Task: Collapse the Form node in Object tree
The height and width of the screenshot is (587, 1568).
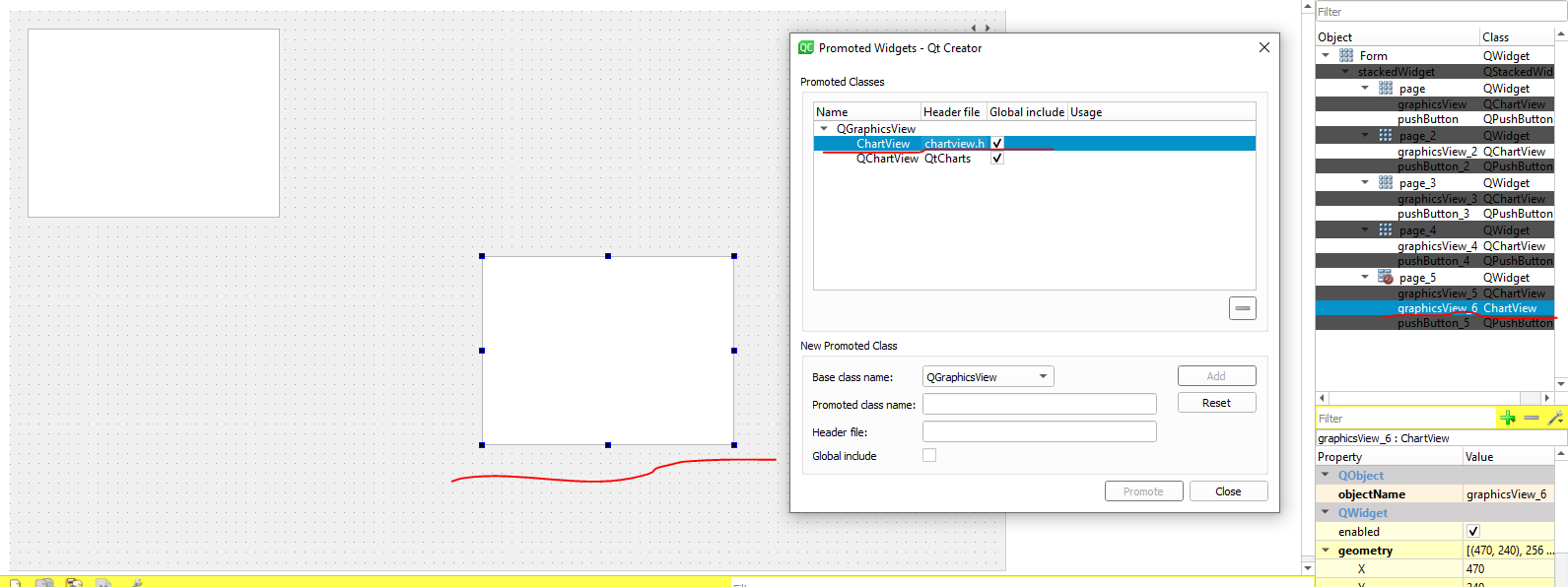Action: point(1326,55)
